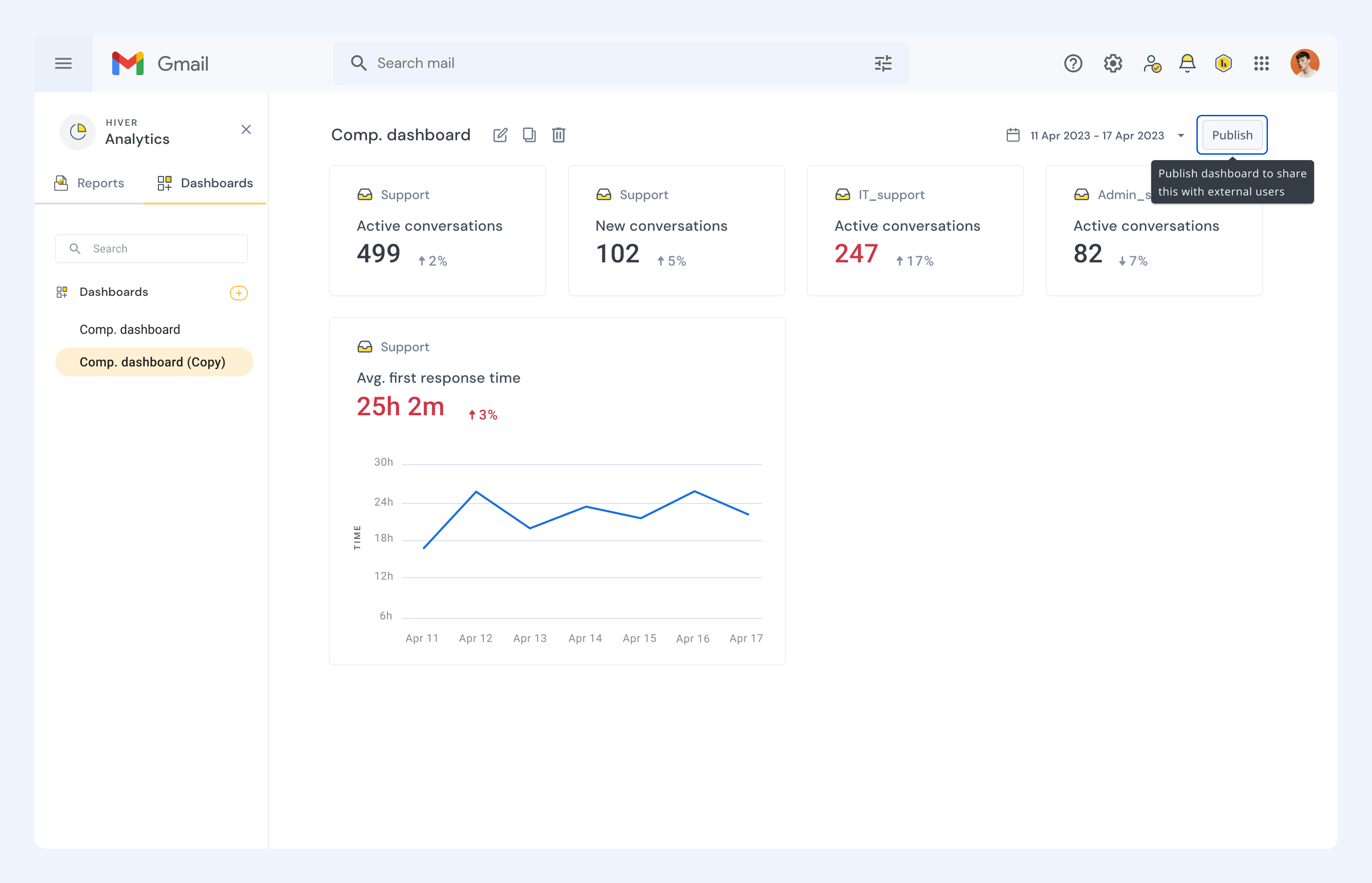This screenshot has width=1372, height=883.
Task: Open the user status person icon
Action: 1152,63
